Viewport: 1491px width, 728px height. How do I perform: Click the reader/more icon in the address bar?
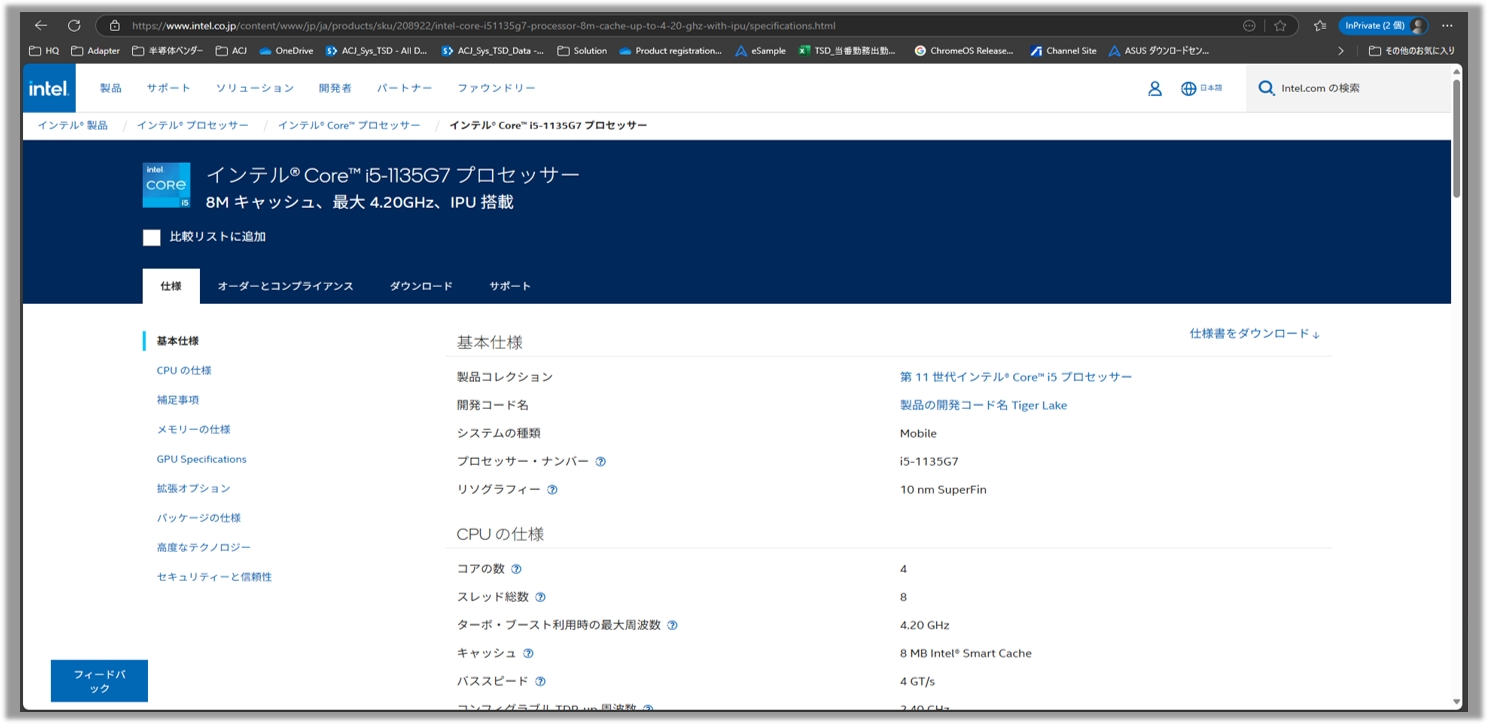1249,26
